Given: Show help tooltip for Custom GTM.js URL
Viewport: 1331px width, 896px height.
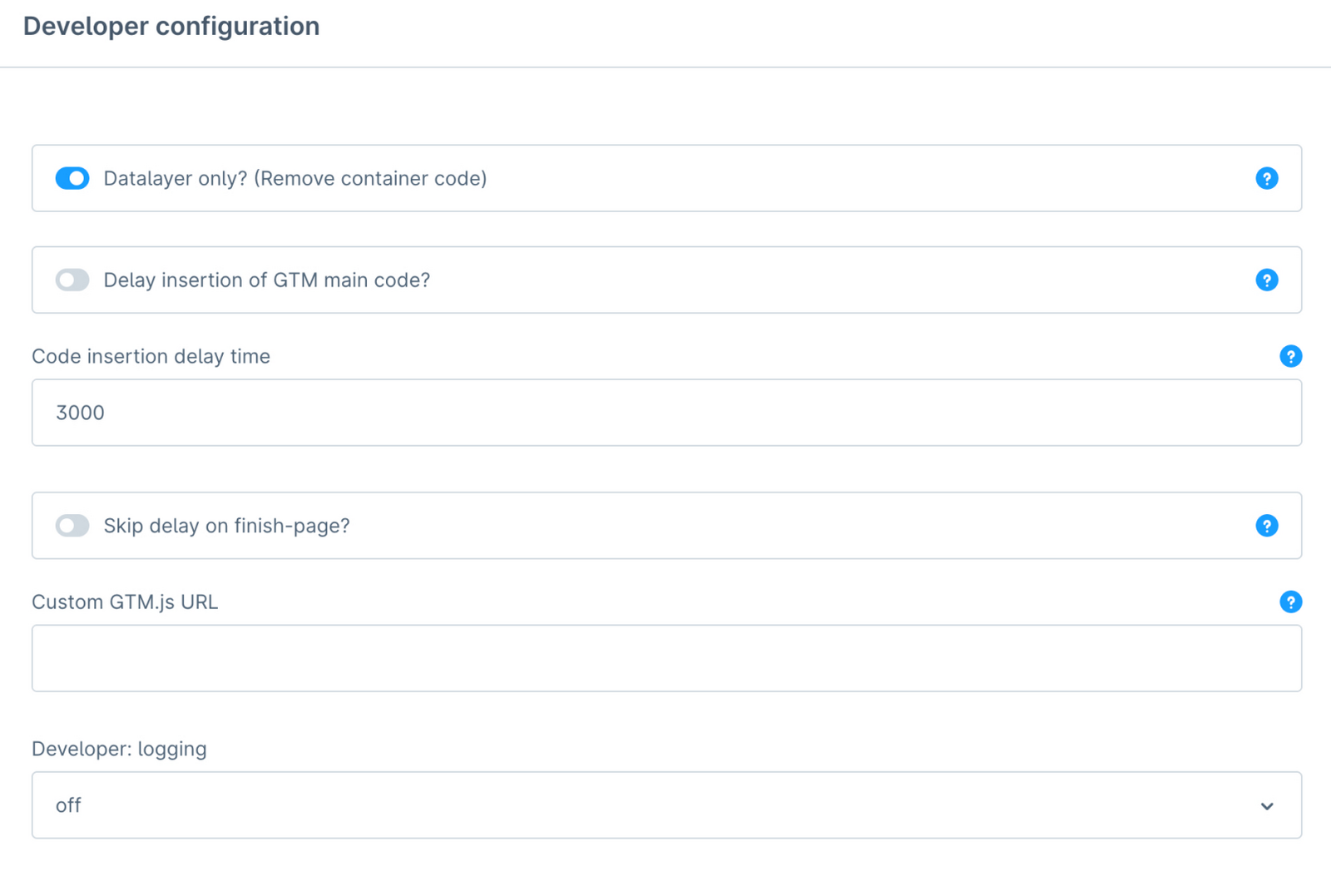Looking at the screenshot, I should (x=1290, y=601).
